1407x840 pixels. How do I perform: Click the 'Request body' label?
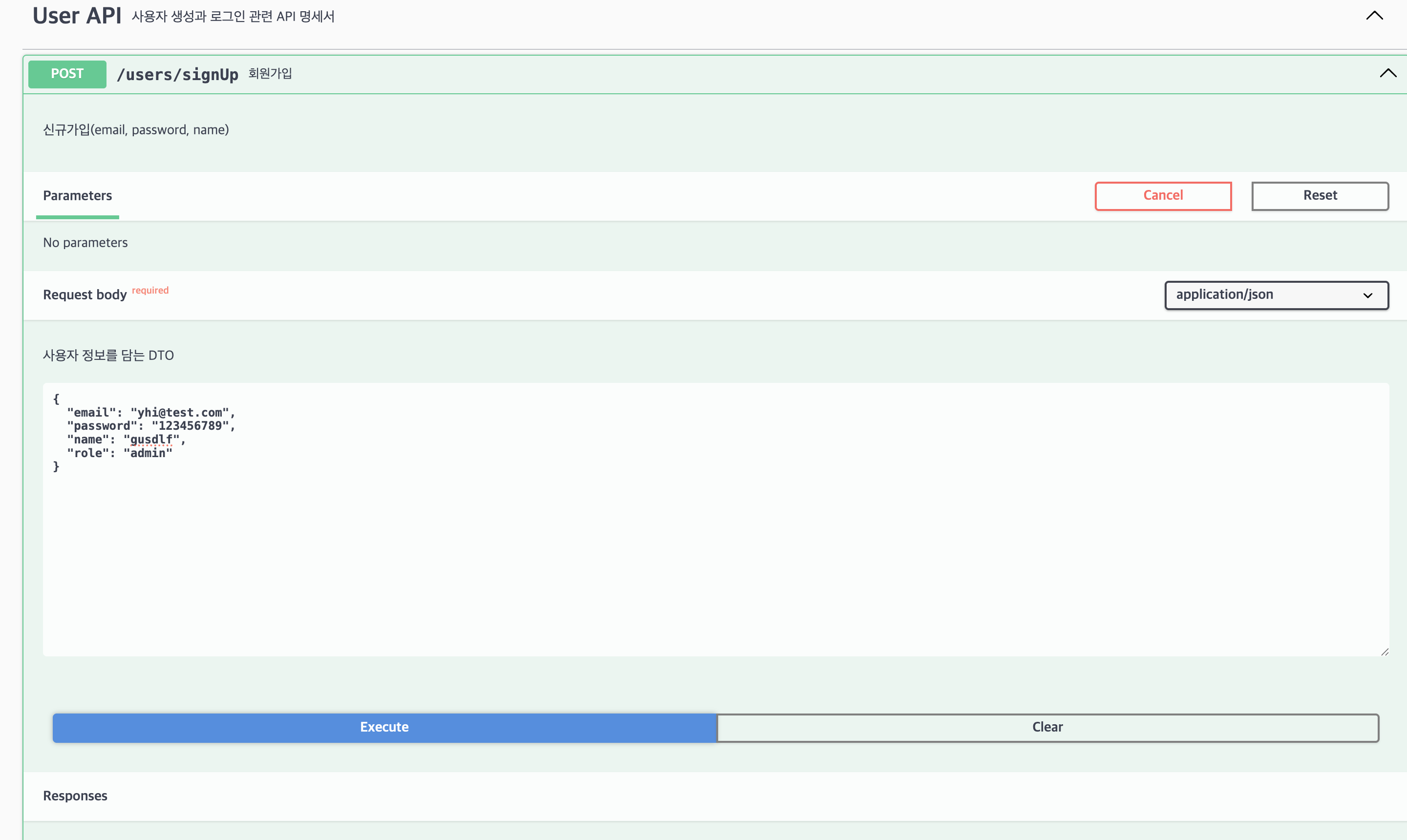[85, 295]
